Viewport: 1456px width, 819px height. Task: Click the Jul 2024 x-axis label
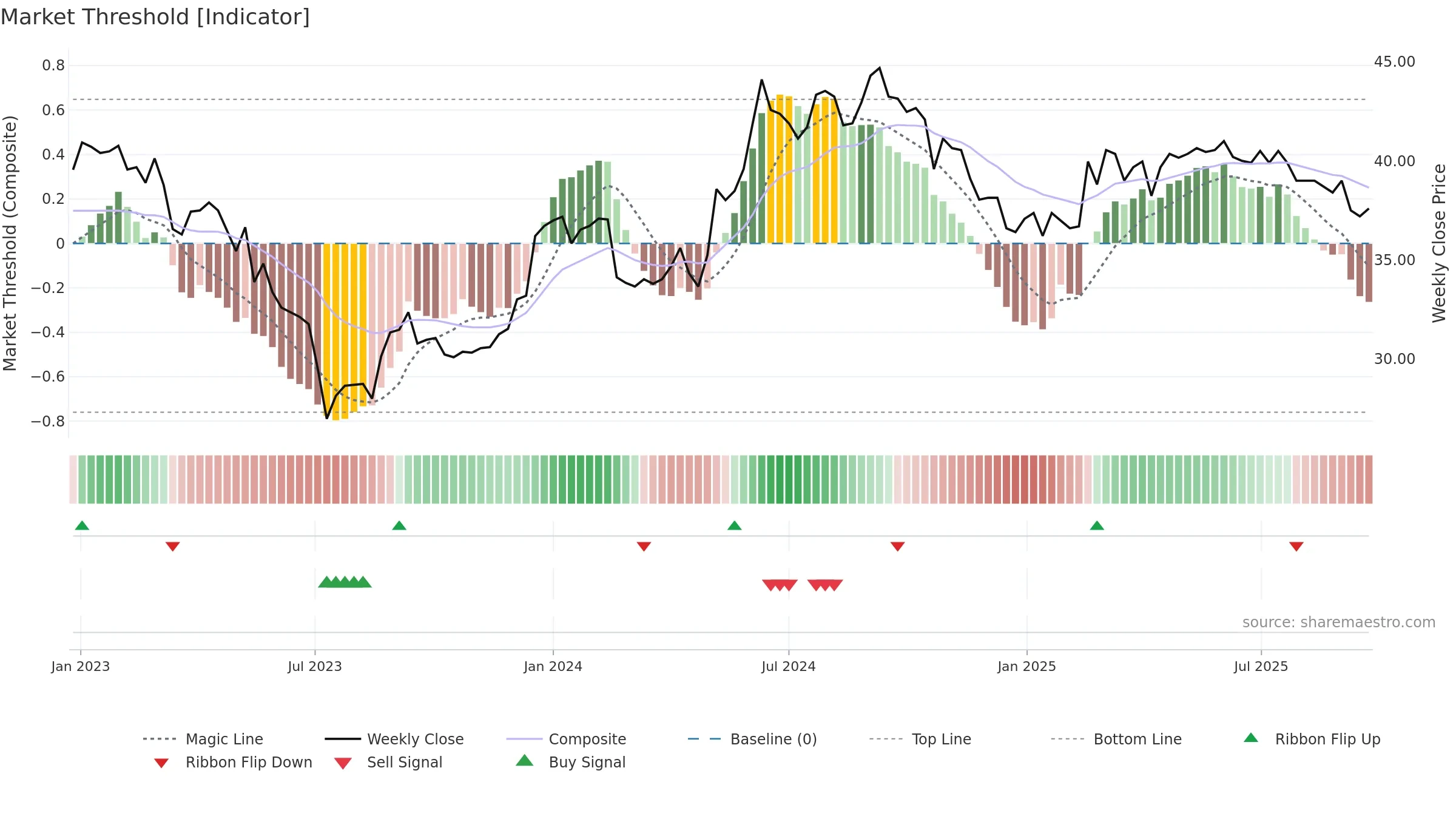click(x=789, y=667)
